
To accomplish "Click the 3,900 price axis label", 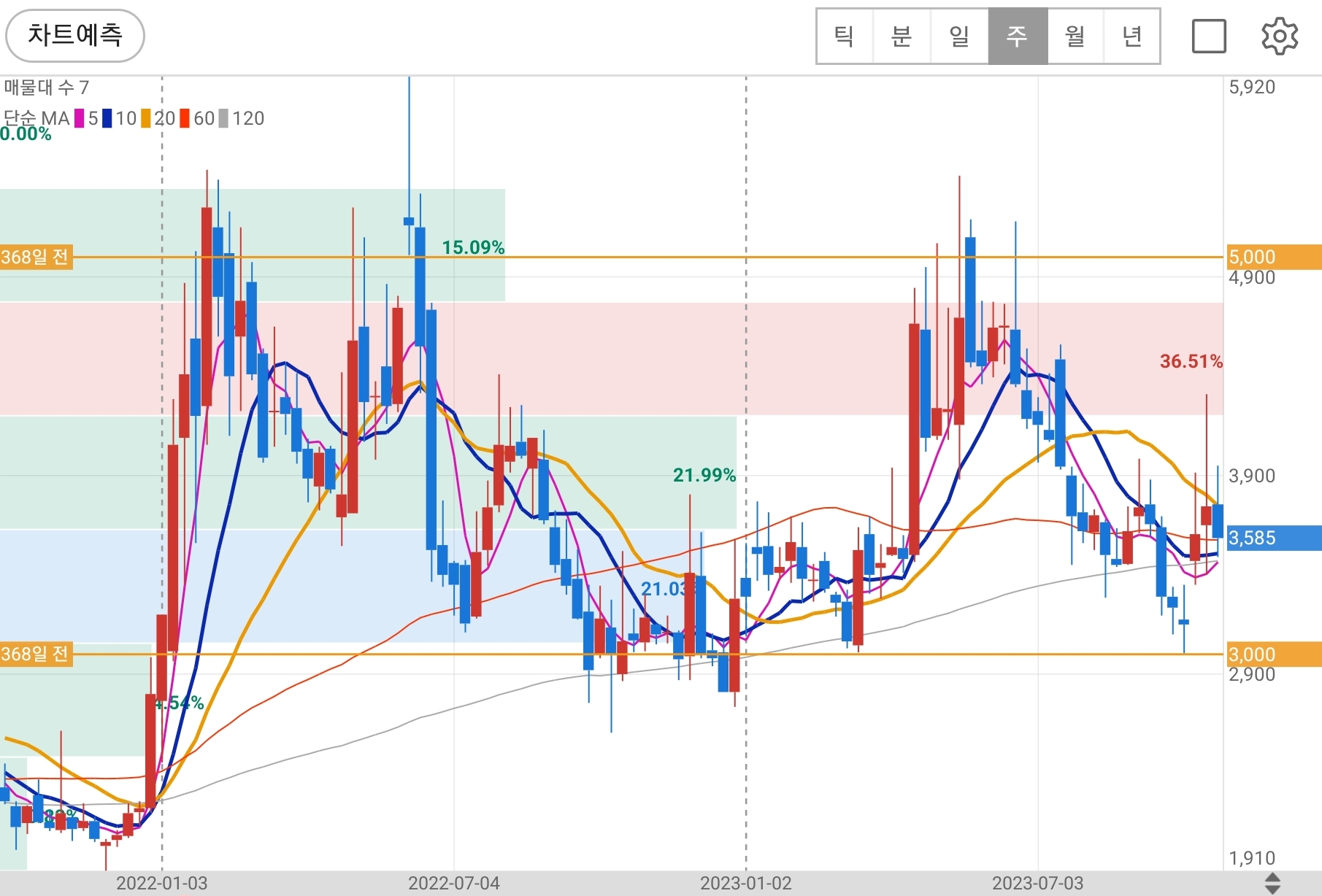I will [1252, 476].
